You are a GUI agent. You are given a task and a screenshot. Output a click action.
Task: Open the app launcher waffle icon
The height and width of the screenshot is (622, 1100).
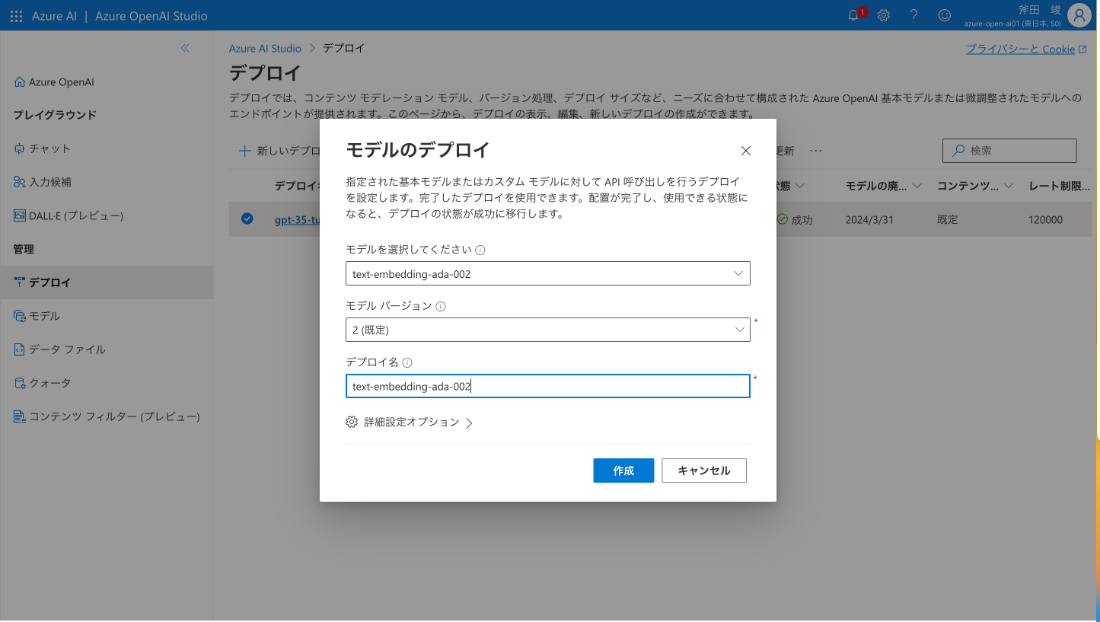(x=16, y=15)
